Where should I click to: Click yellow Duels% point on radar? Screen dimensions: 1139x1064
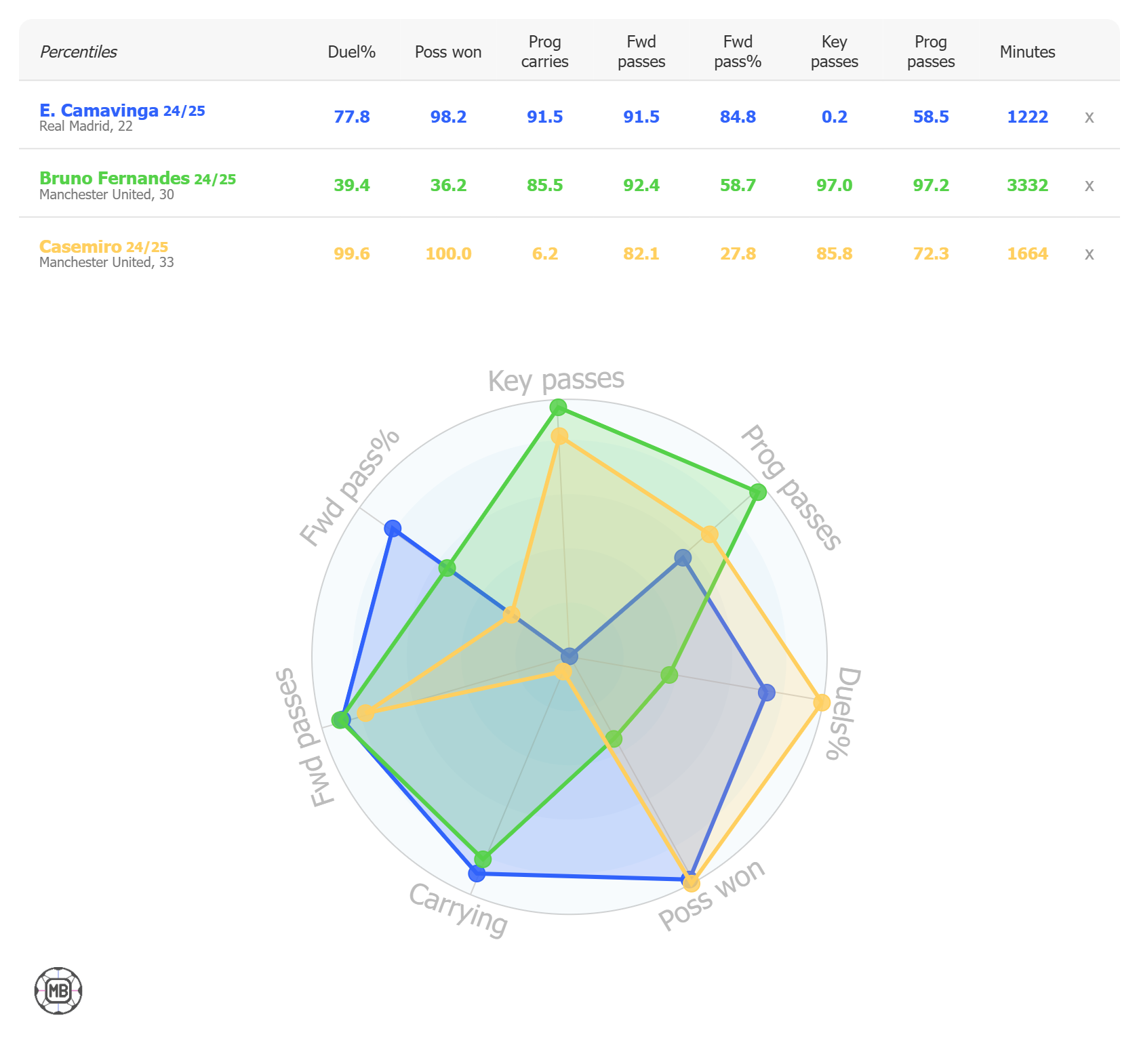pos(822,702)
